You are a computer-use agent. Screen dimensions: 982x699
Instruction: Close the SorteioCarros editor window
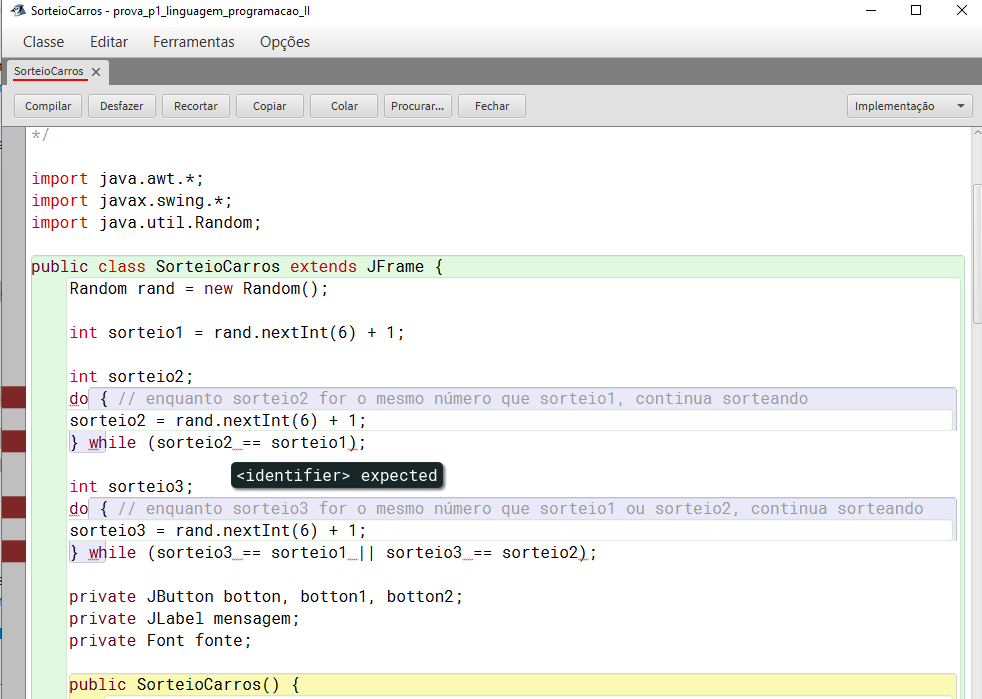coord(962,11)
